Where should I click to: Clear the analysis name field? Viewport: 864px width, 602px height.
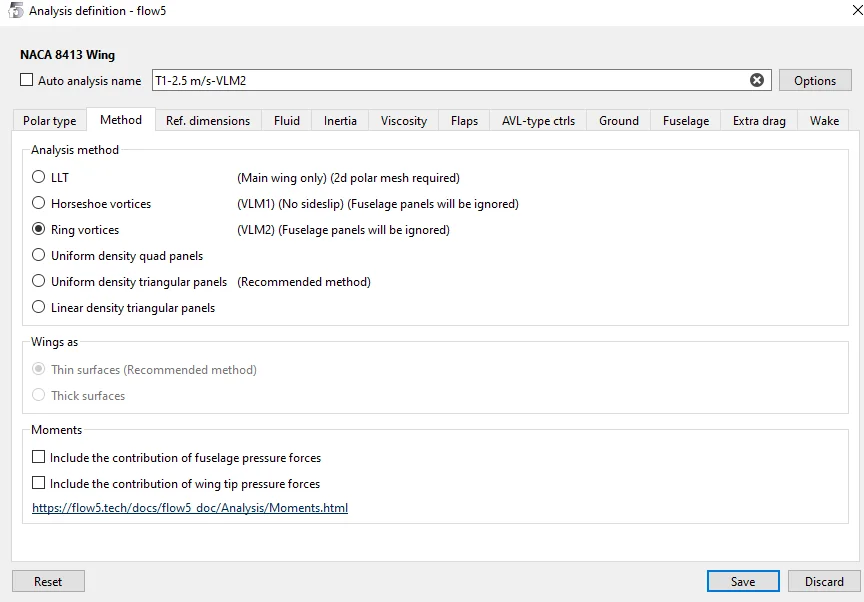757,80
